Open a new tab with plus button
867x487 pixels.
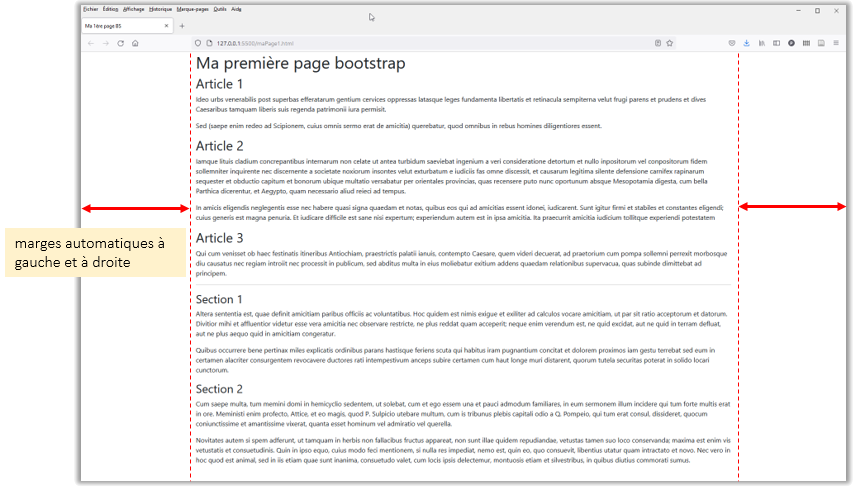pyautogui.click(x=181, y=25)
